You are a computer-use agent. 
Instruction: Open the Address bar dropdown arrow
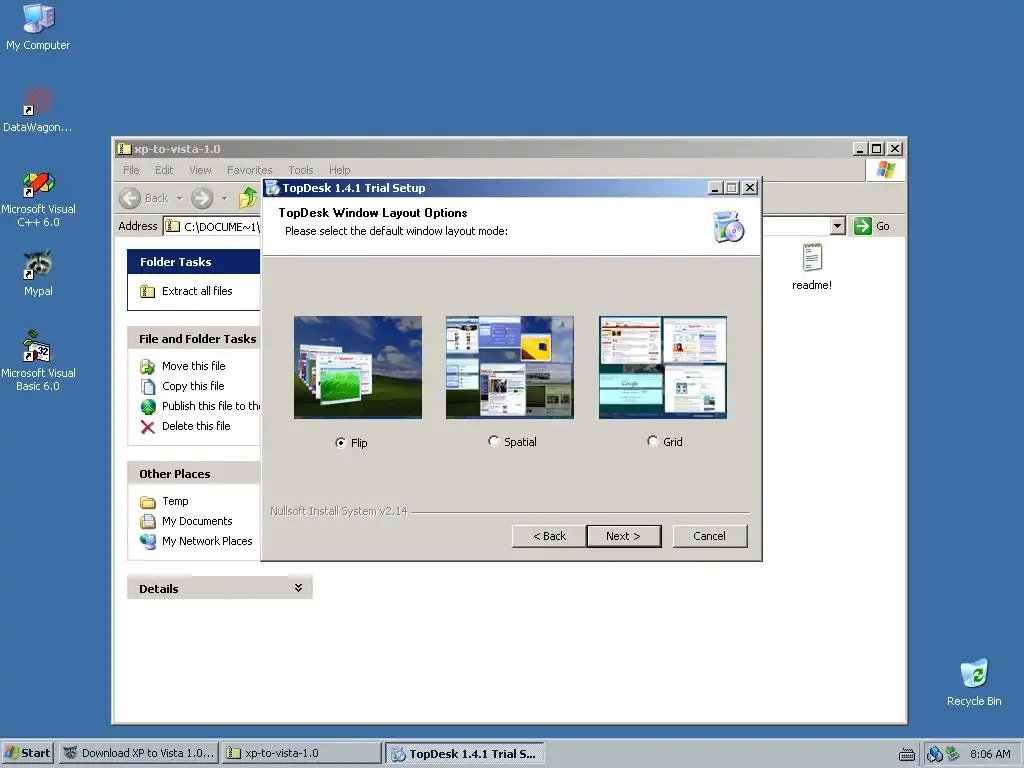point(838,226)
